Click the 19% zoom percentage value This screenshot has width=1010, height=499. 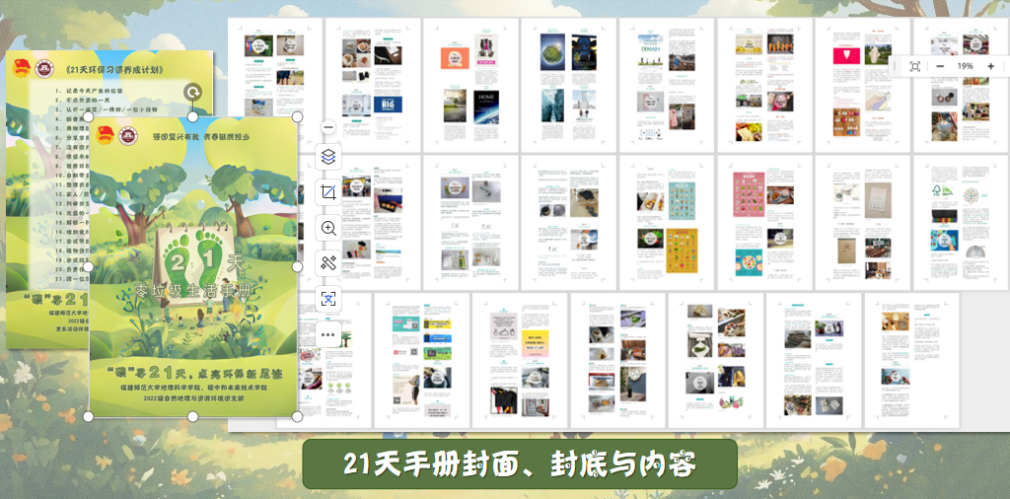965,66
